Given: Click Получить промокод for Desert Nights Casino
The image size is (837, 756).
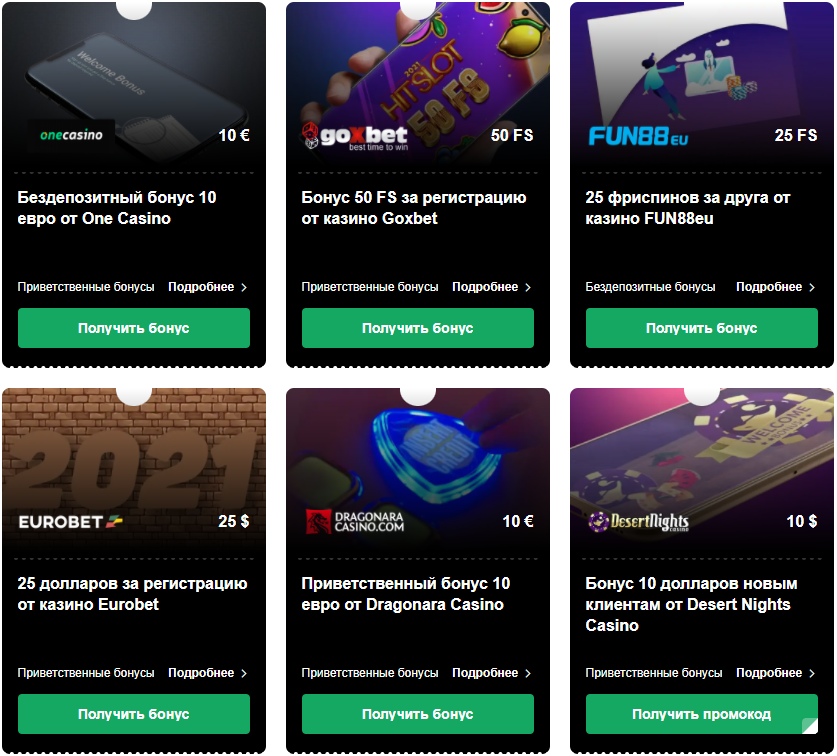Looking at the screenshot, I should pos(702,714).
